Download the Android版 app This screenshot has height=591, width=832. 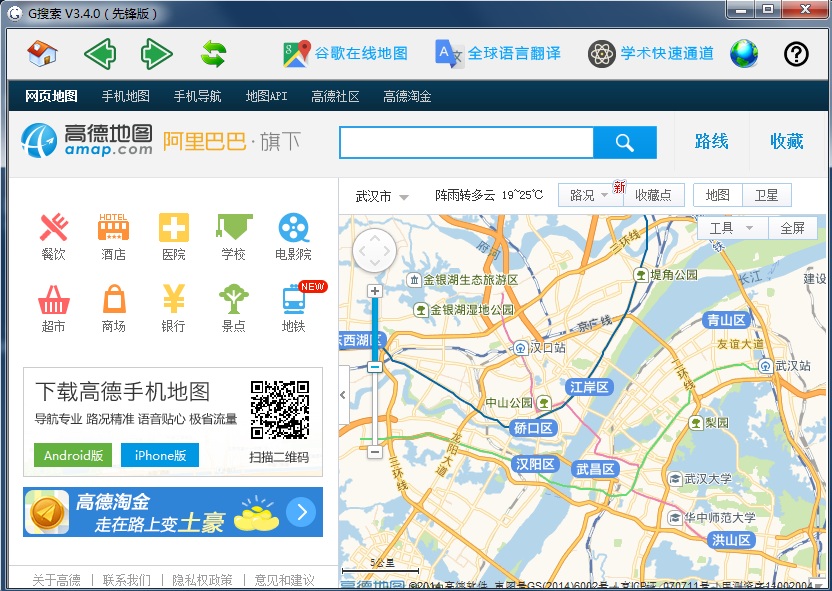(x=73, y=455)
